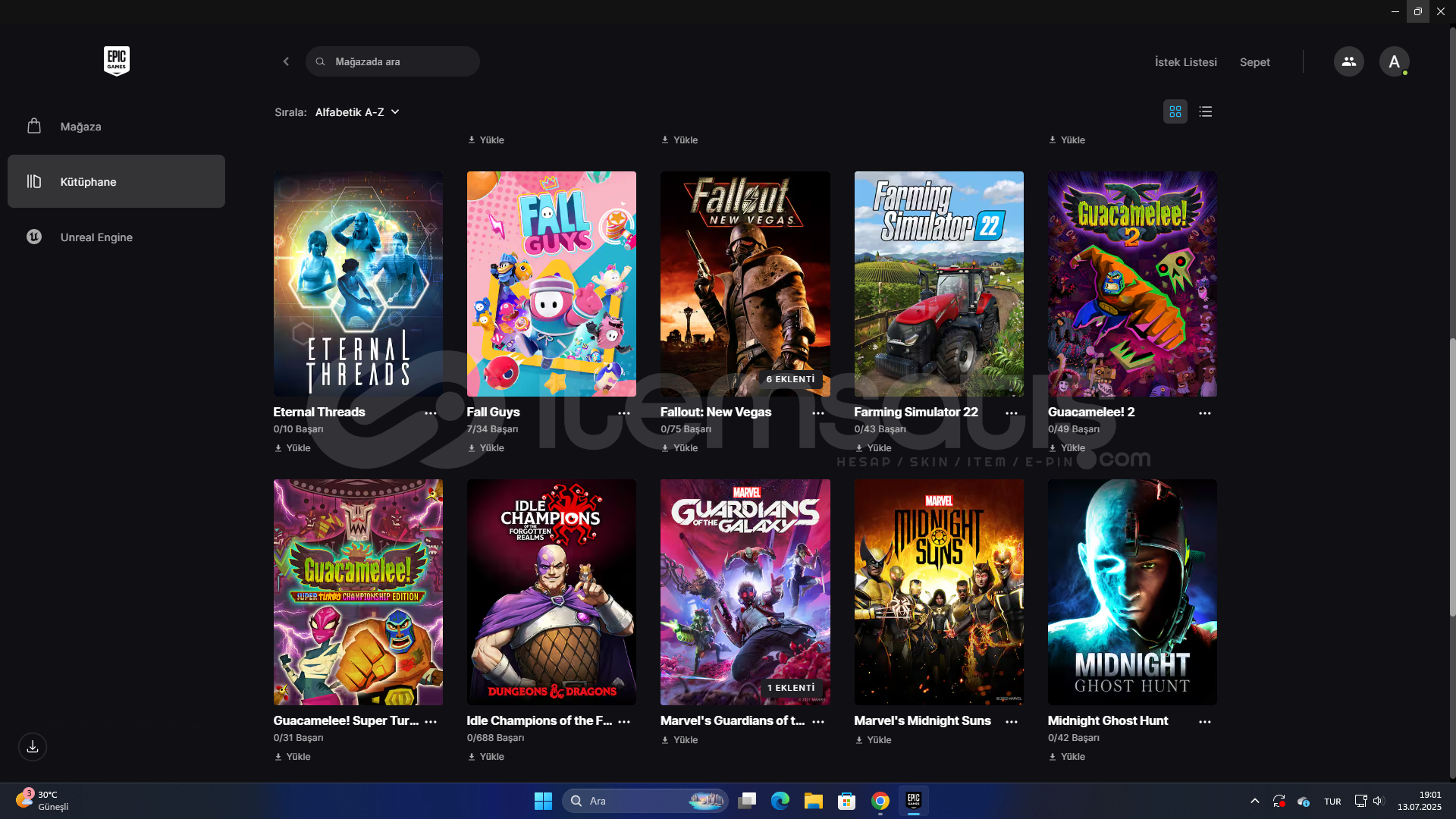Open the weather widget showing 30°C

click(42, 801)
